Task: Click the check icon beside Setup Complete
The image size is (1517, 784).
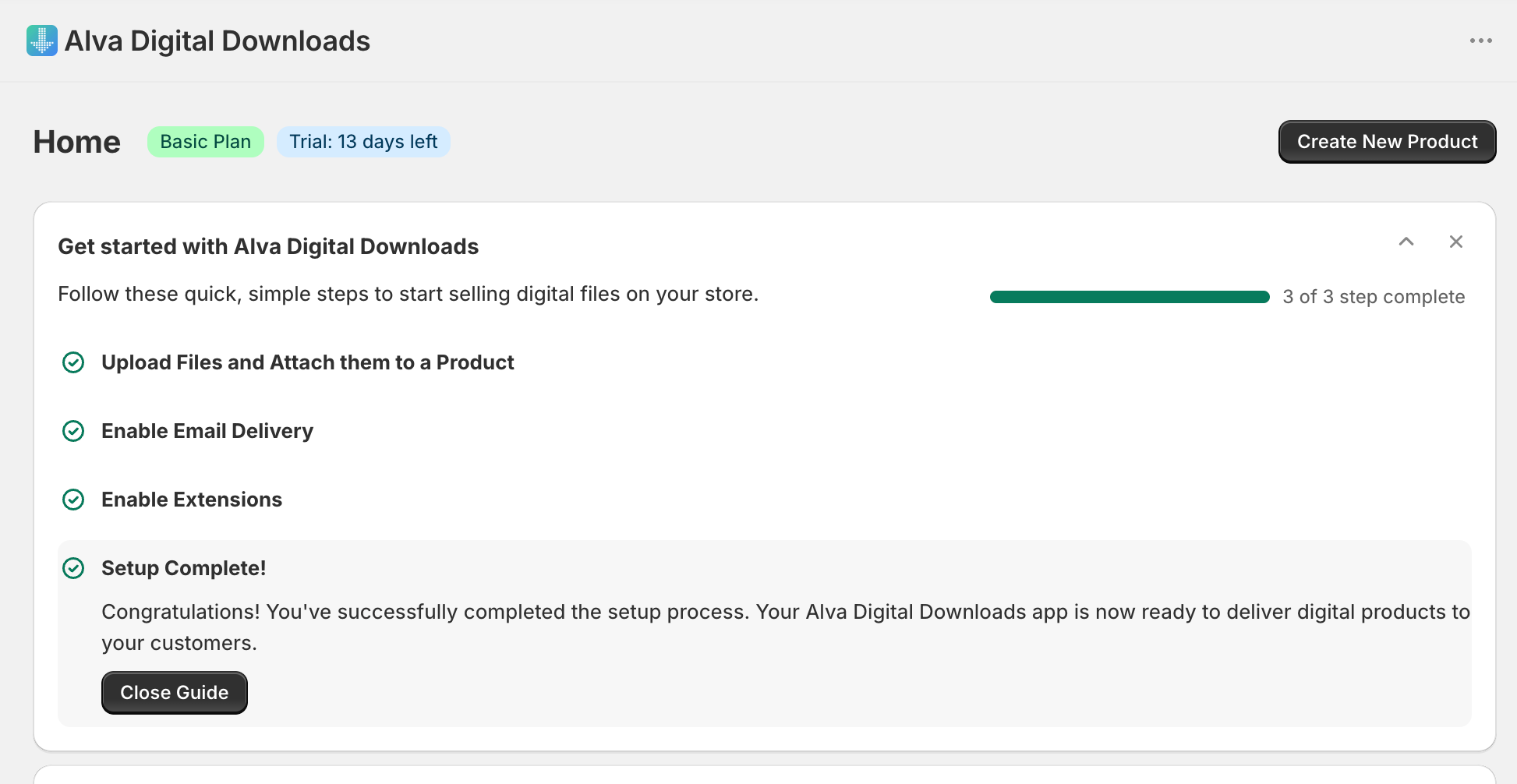Action: coord(73,568)
